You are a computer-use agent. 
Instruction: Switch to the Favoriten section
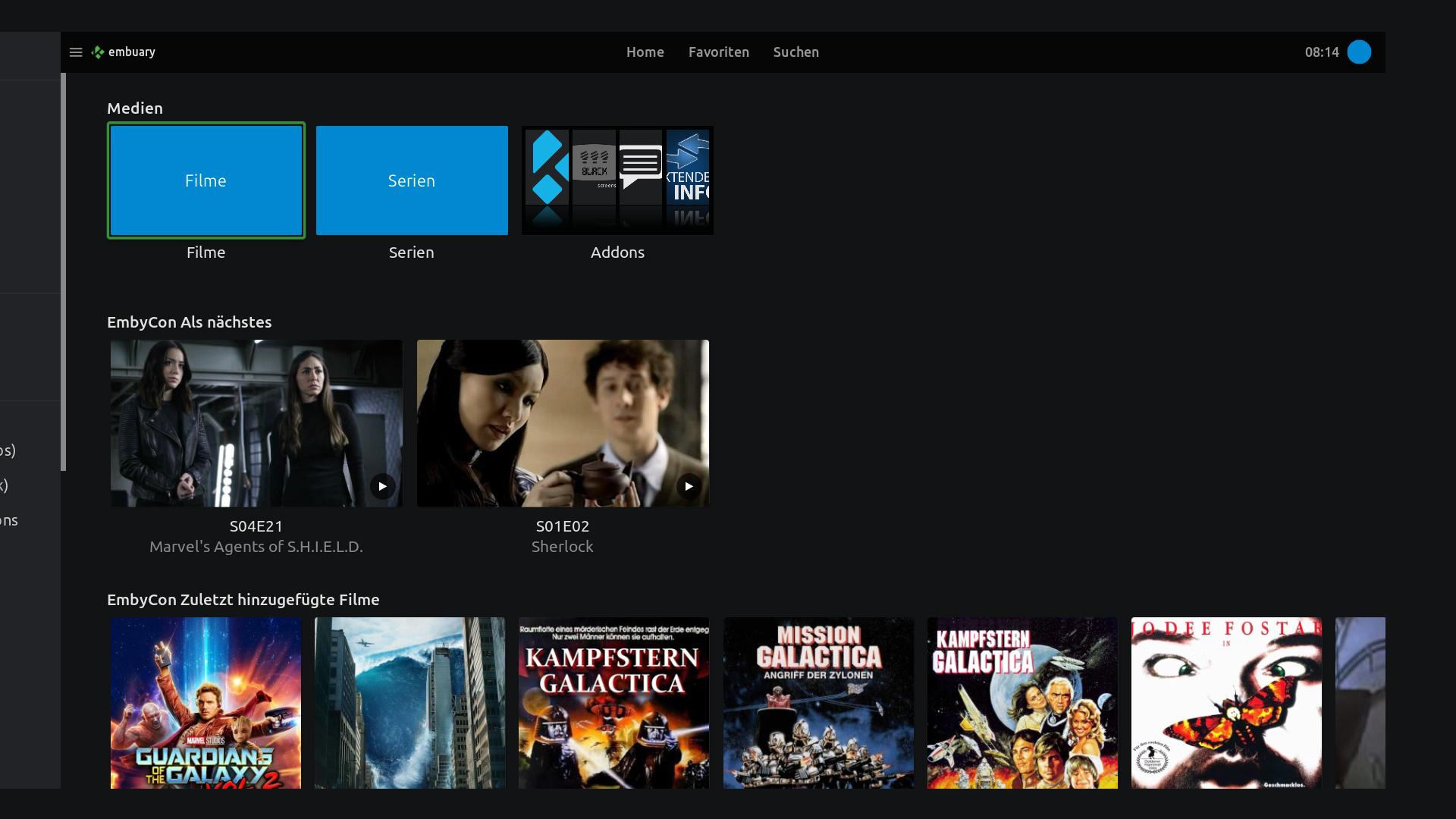(719, 52)
